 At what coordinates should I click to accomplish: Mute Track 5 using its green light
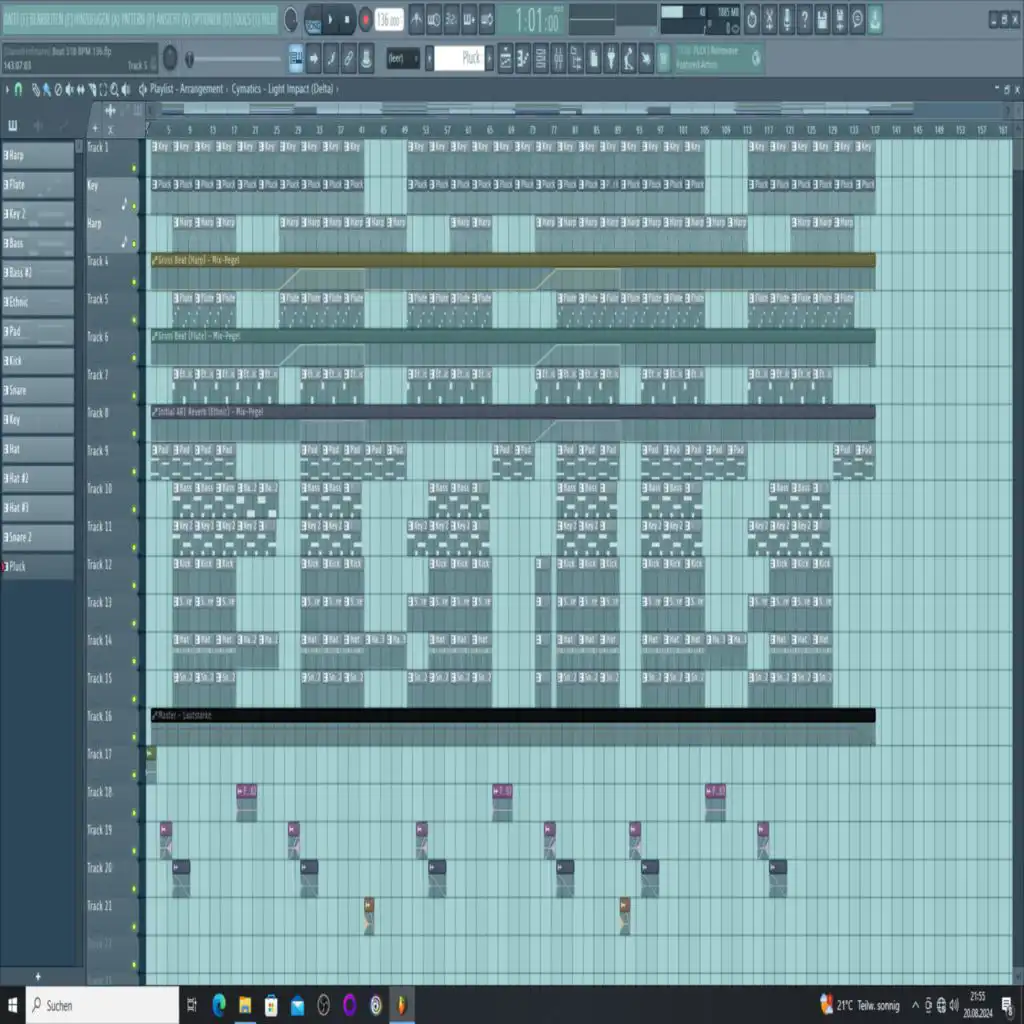[135, 320]
